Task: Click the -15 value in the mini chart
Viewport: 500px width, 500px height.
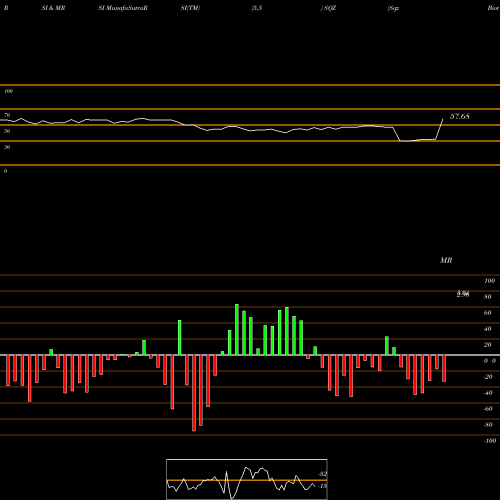Action: point(322,486)
